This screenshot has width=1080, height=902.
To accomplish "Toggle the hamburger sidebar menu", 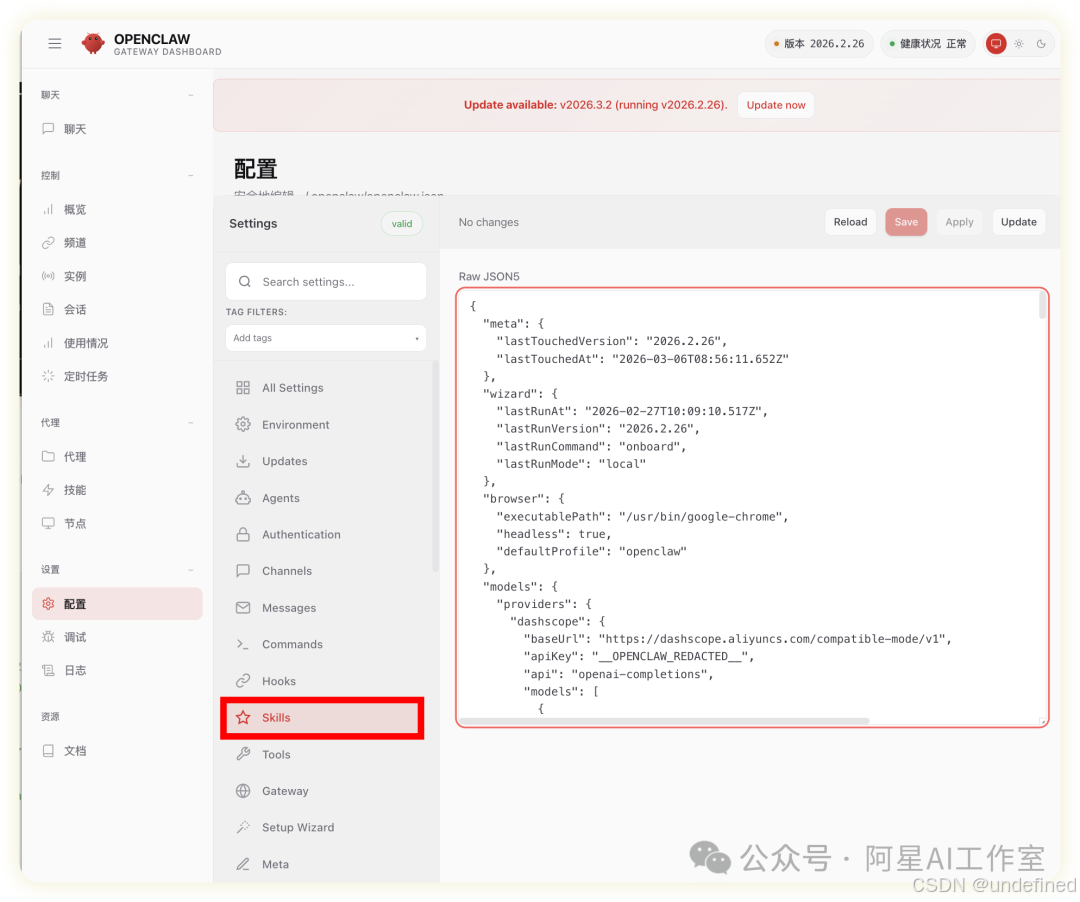I will (x=54, y=43).
